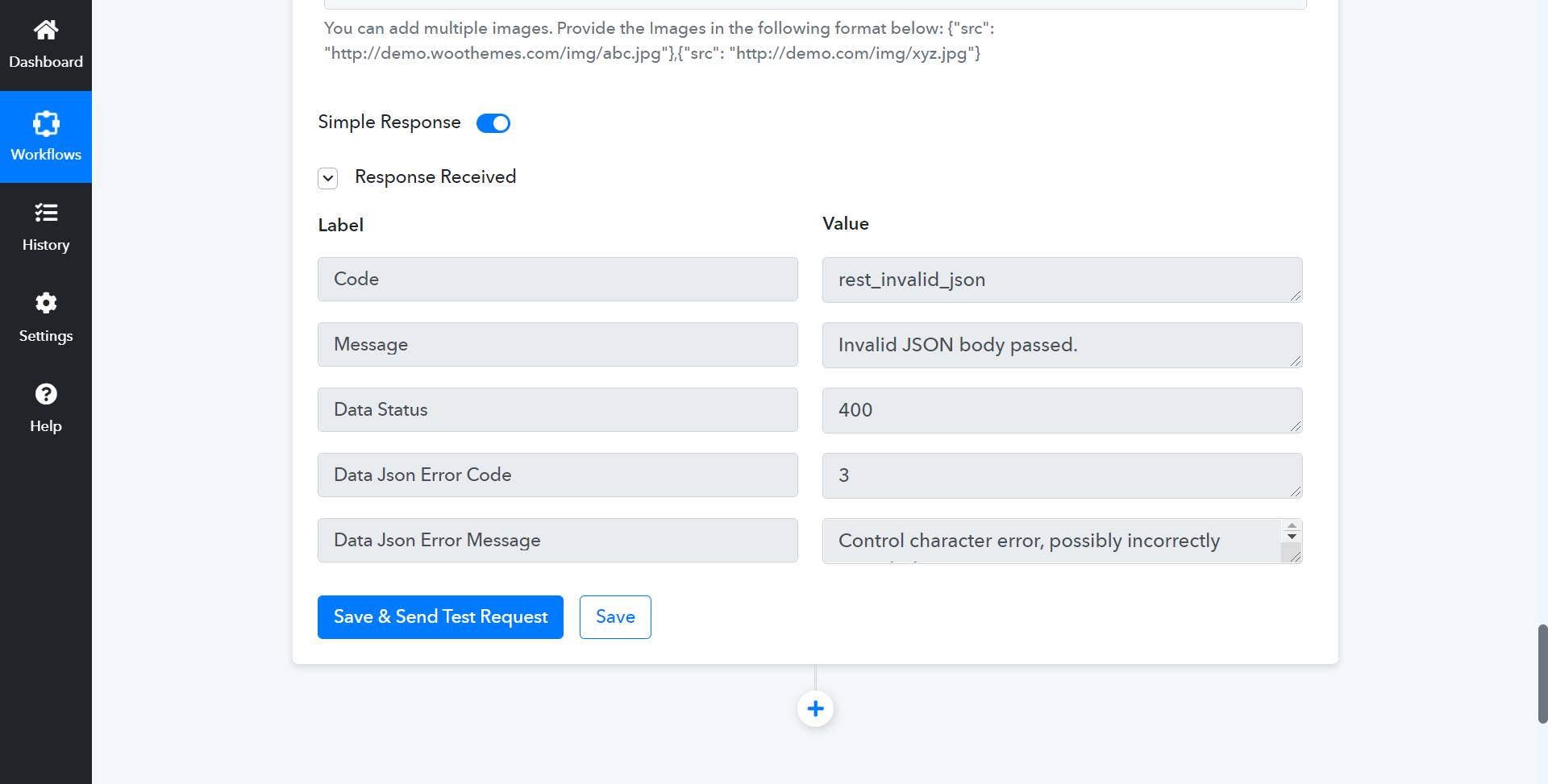Viewport: 1548px width, 784px height.
Task: Click the Invalid JSON body passed field
Action: click(1062, 345)
